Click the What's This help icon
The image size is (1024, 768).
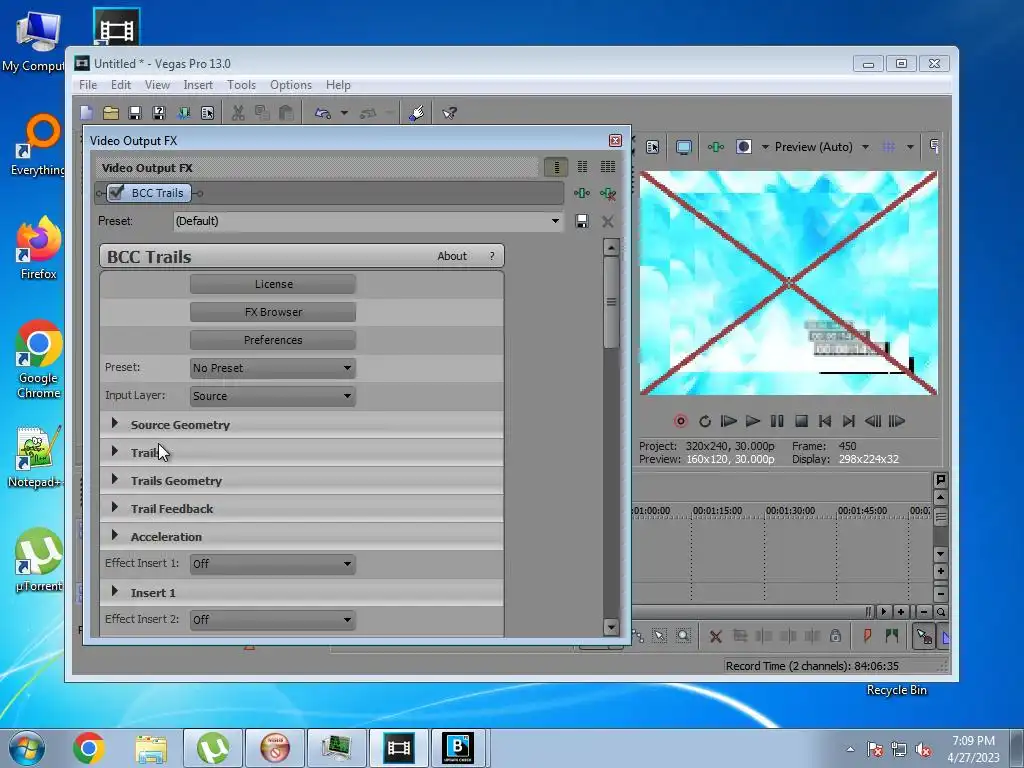point(449,113)
